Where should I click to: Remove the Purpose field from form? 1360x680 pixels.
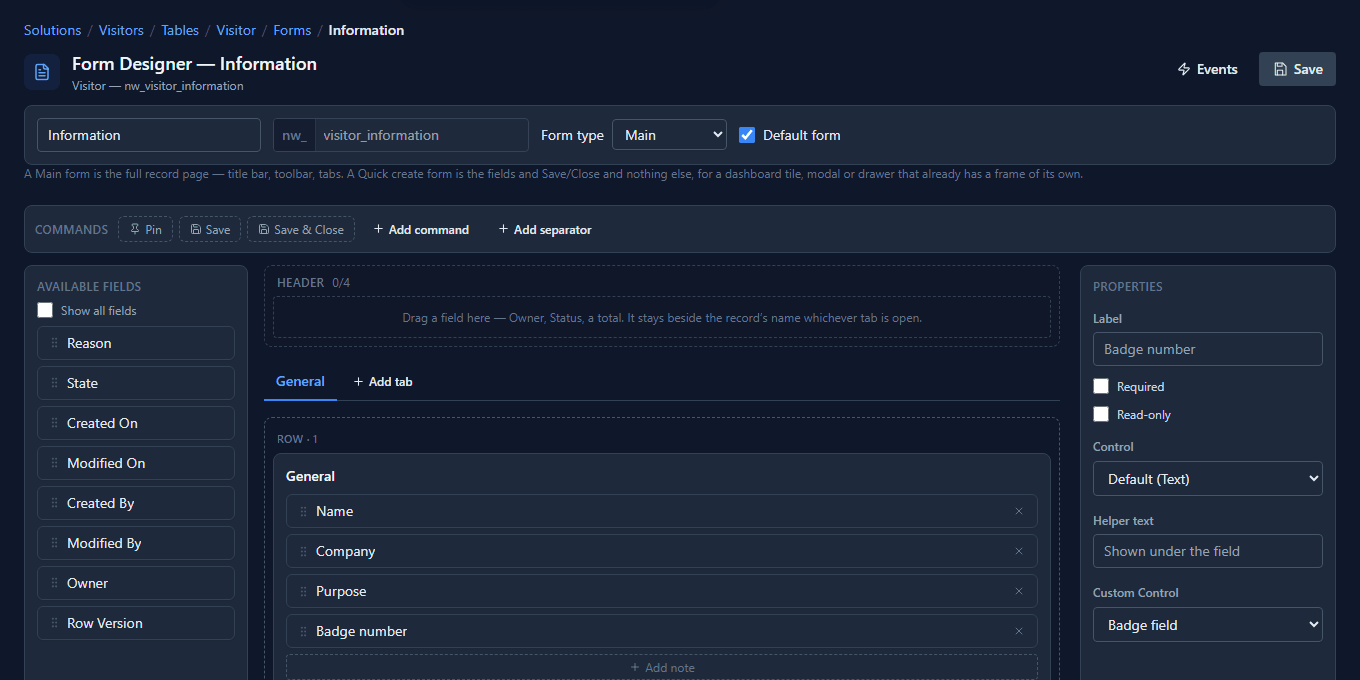click(x=1019, y=591)
